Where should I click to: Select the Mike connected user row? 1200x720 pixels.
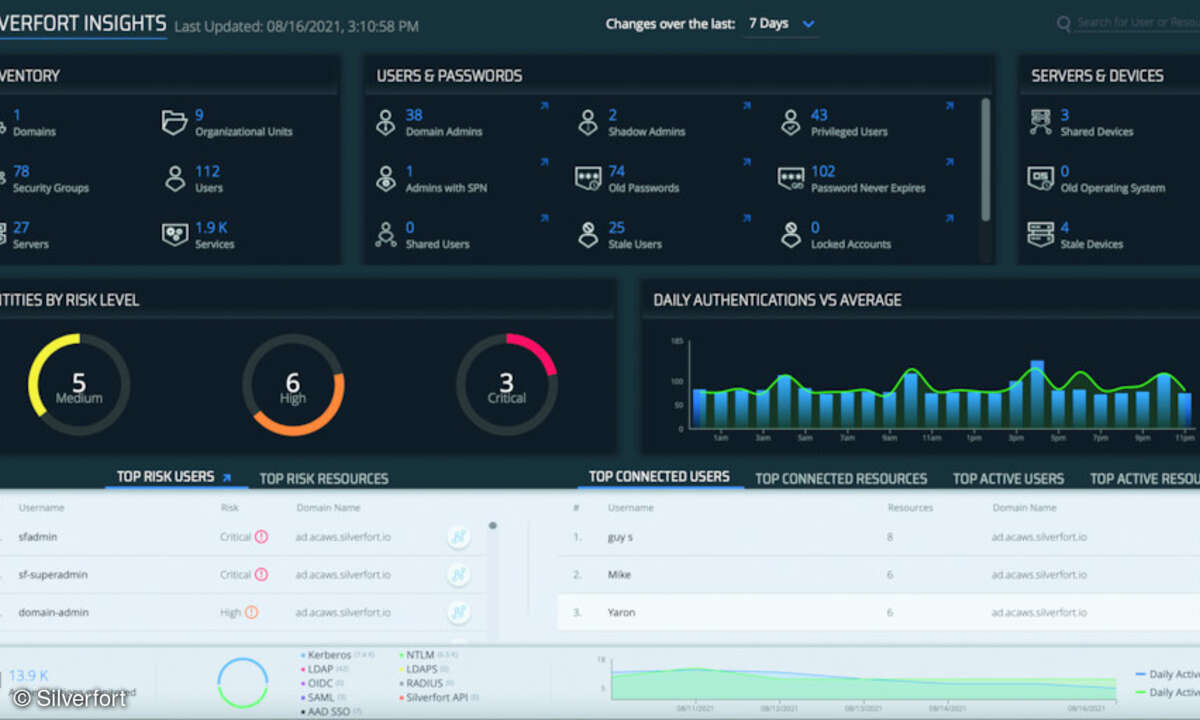pyautogui.click(x=878, y=575)
